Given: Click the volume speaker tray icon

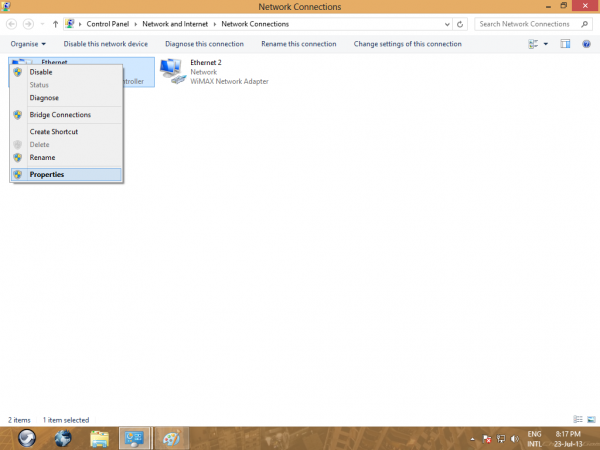Looking at the screenshot, I should 515,439.
